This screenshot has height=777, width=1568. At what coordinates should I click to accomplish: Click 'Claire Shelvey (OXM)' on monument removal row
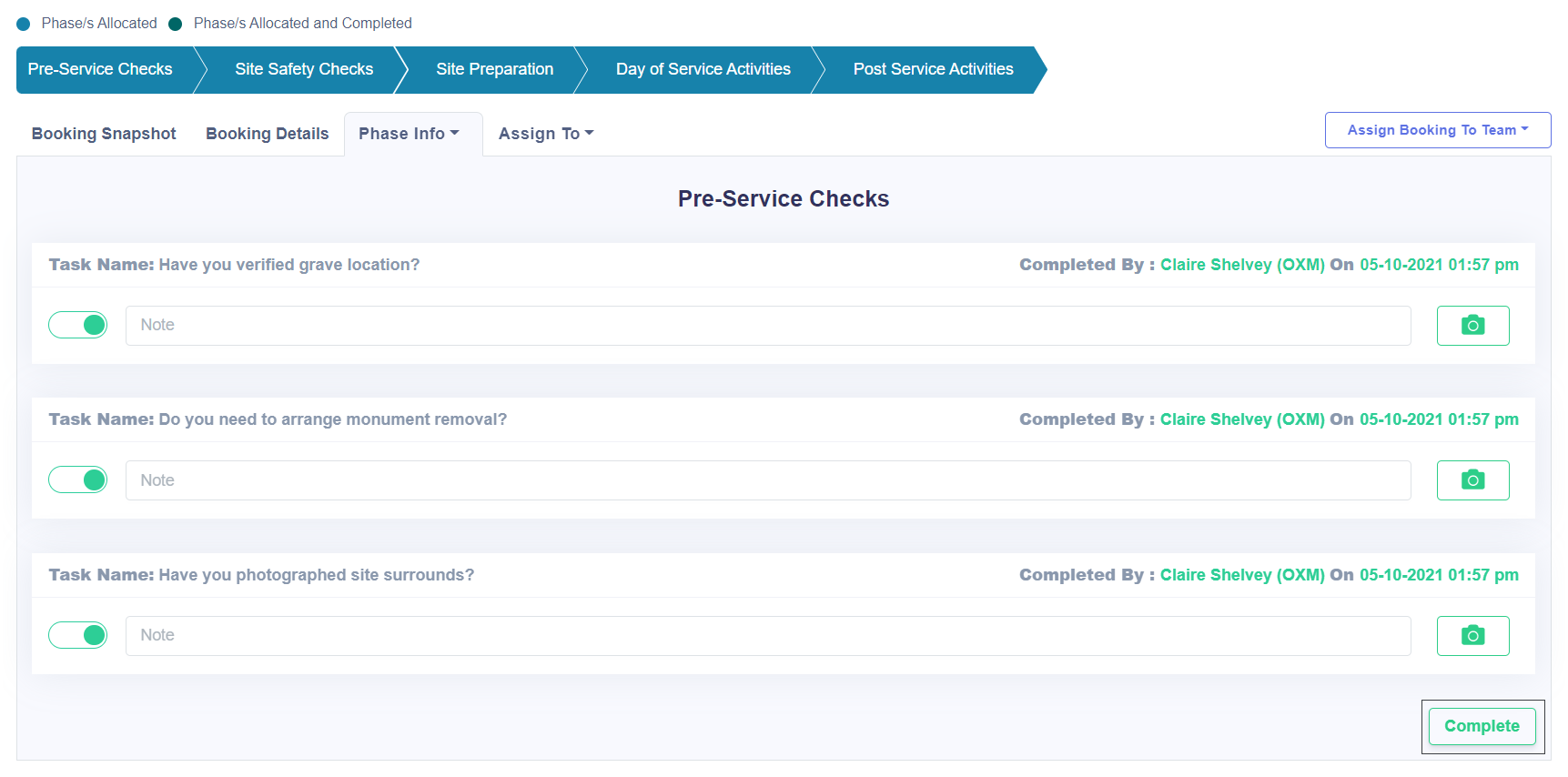1242,419
